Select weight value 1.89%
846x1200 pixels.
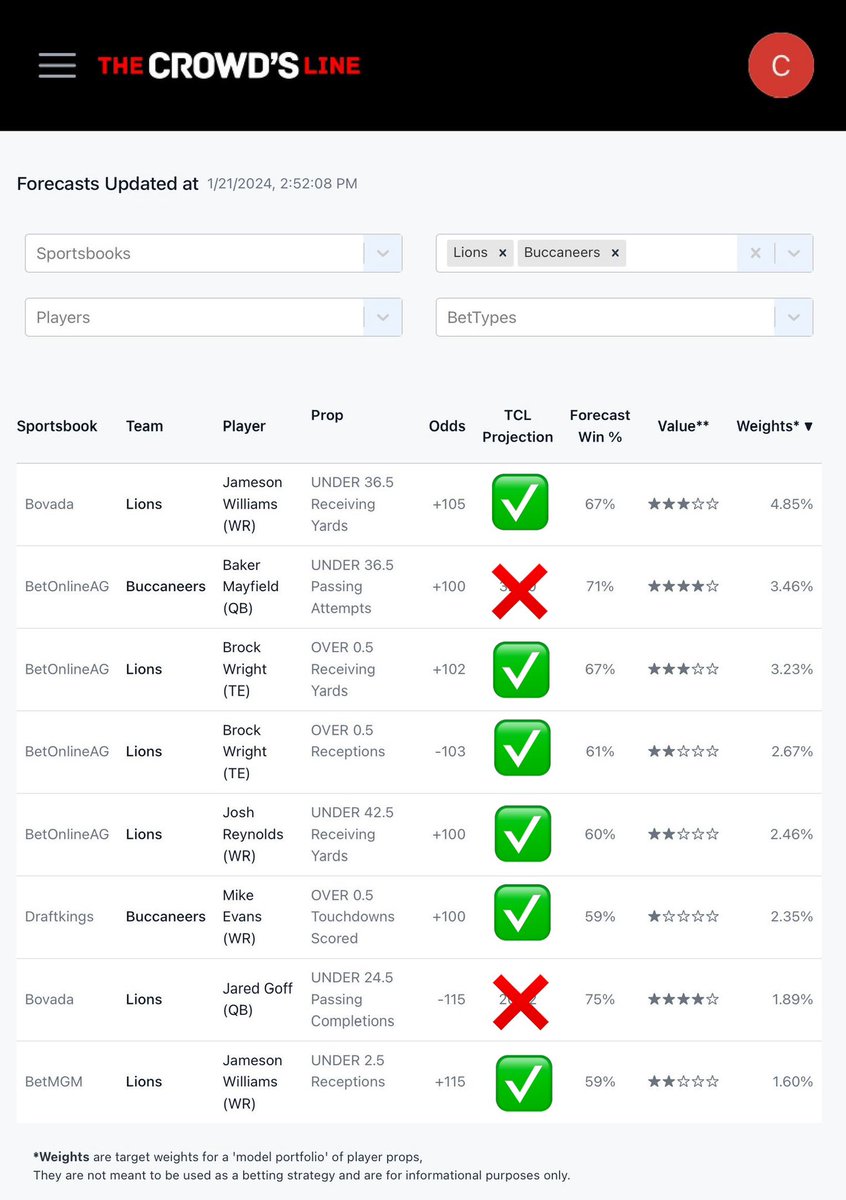pos(792,999)
